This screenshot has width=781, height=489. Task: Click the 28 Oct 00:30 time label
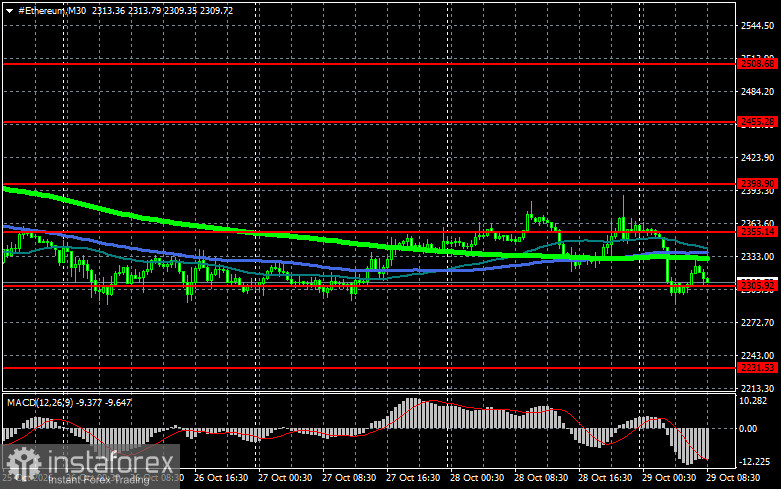[x=477, y=478]
